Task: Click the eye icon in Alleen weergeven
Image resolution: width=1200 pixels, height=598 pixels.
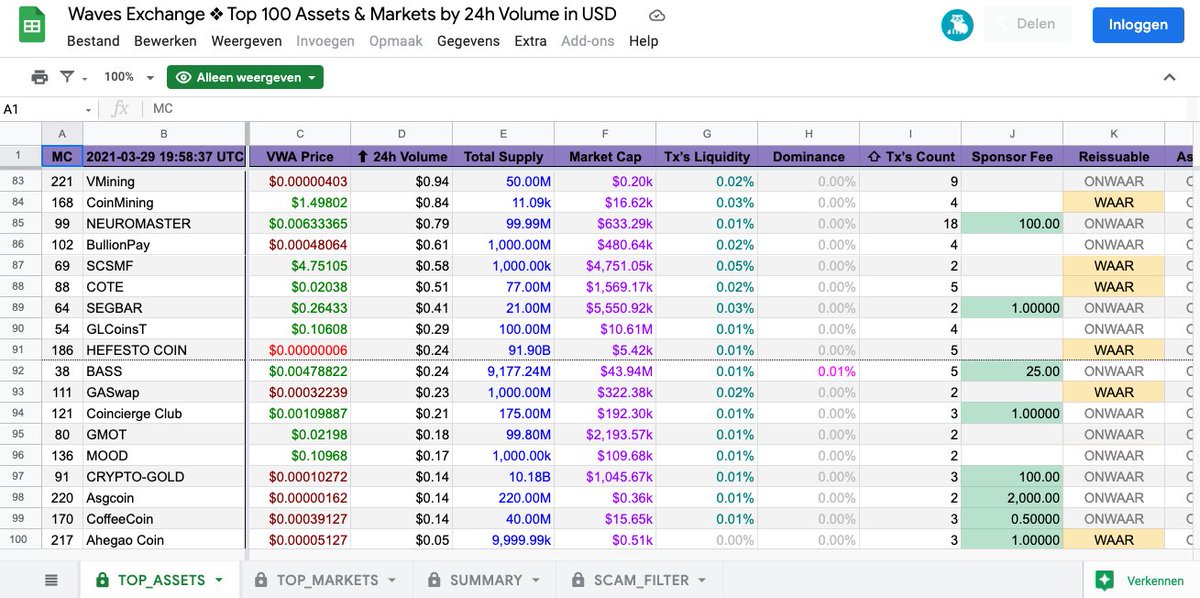Action: pyautogui.click(x=183, y=77)
